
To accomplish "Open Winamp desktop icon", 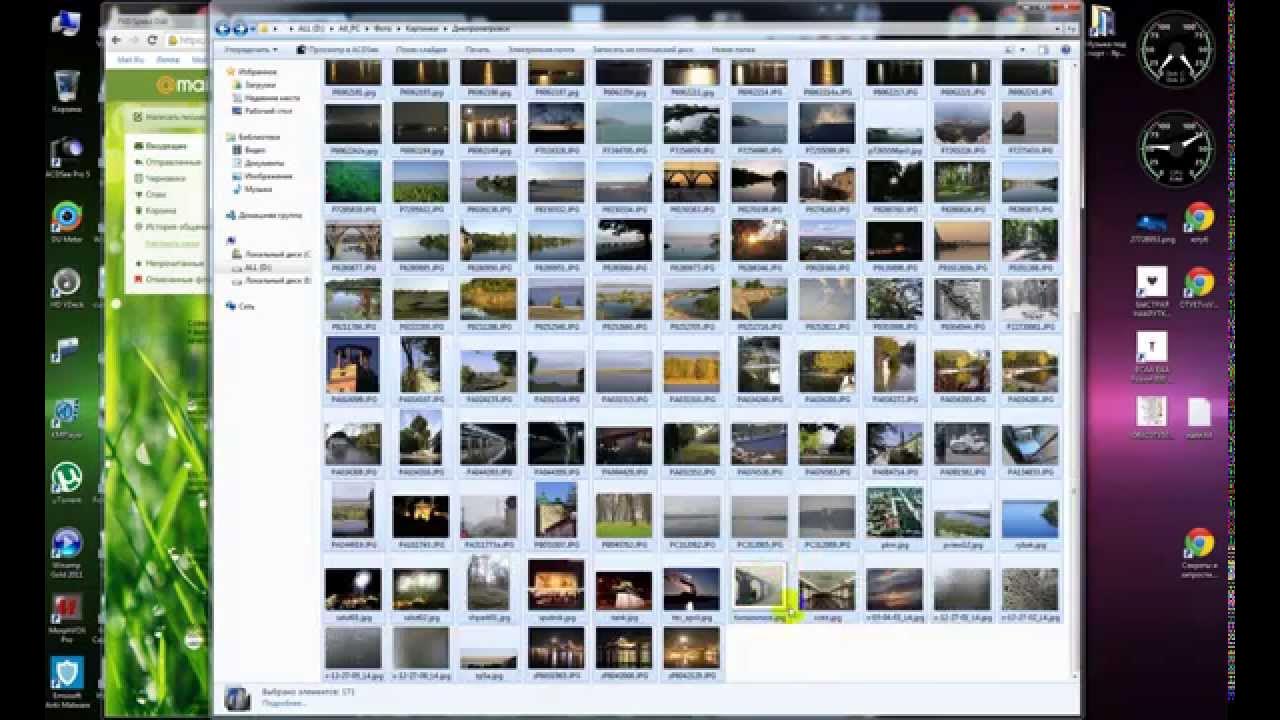I will [x=67, y=550].
